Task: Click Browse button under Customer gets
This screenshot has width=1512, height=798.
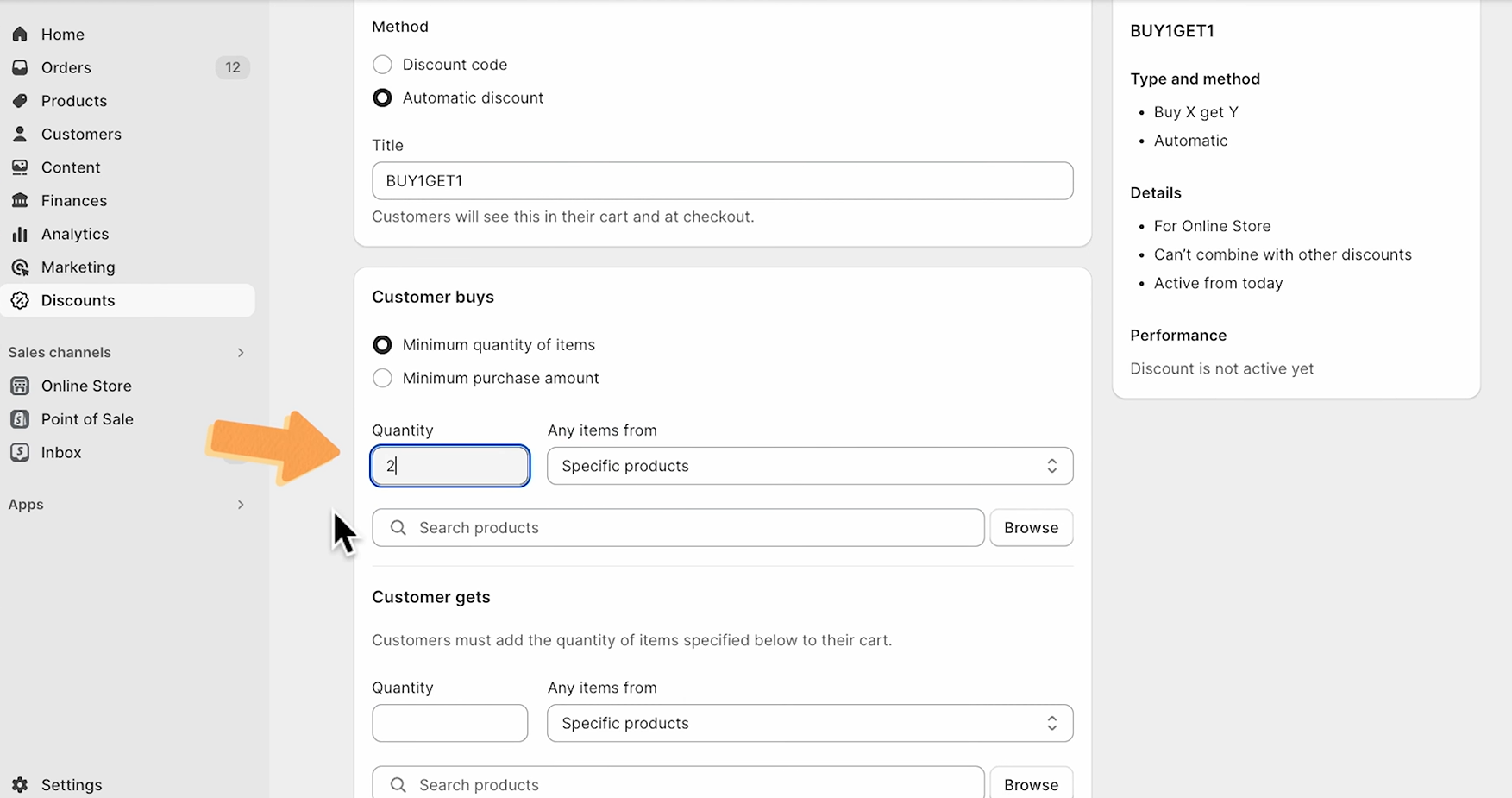Action: pos(1031,782)
